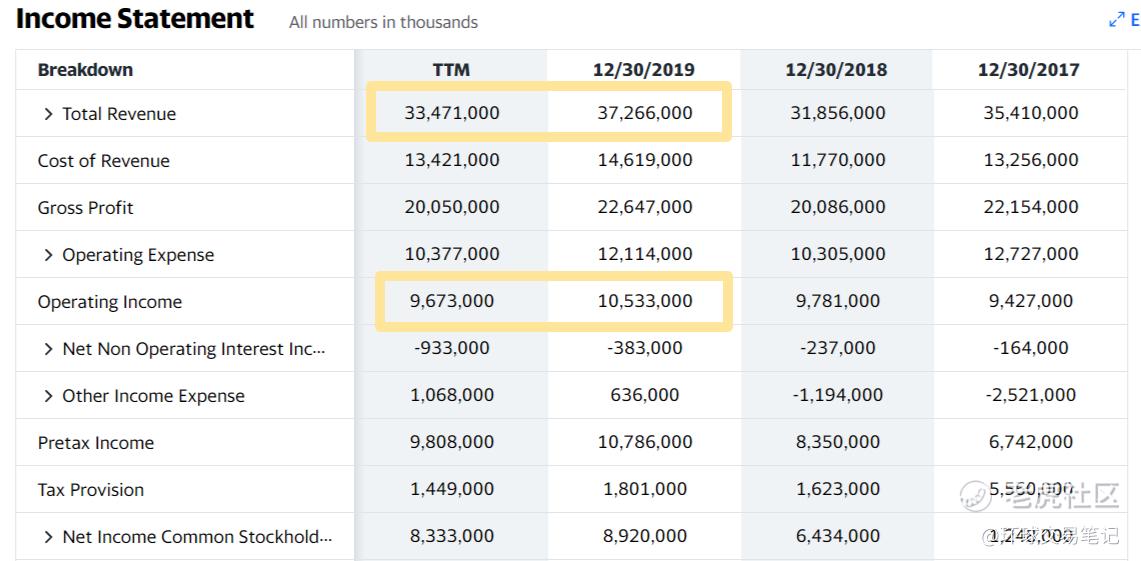This screenshot has height=561, width=1141.
Task: Click 2018 Gross Profit value 20,086,000
Action: (838, 207)
